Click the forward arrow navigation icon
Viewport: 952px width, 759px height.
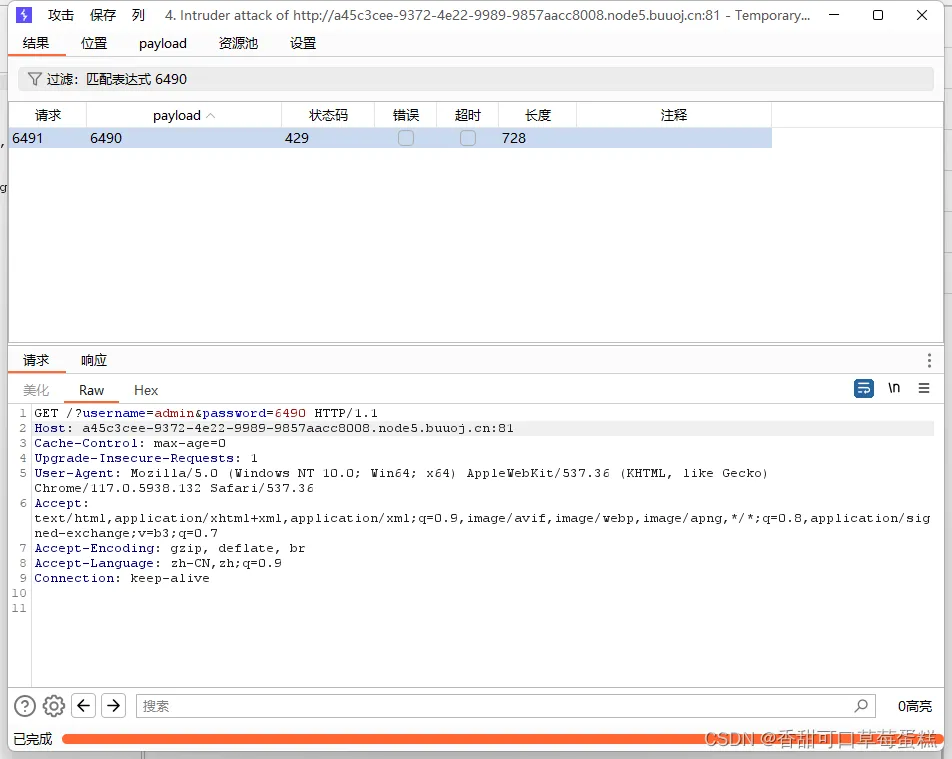(x=113, y=705)
